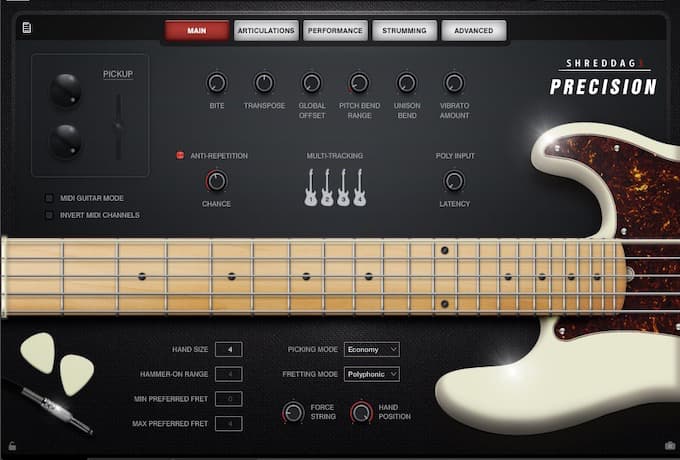The image size is (680, 460).
Task: Open the notes document icon at top left
Action: 26,28
